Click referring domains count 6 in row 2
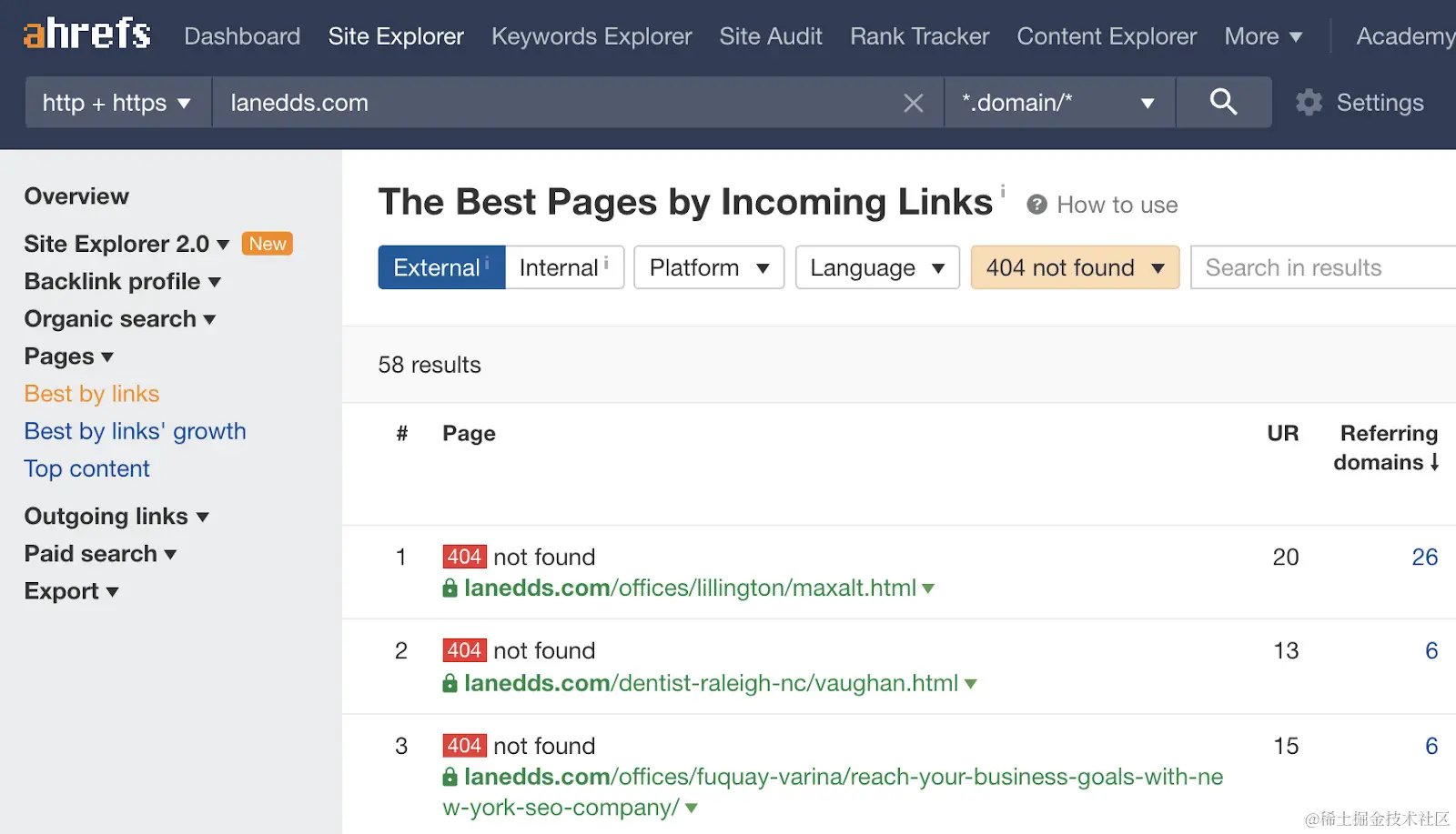 (1431, 650)
